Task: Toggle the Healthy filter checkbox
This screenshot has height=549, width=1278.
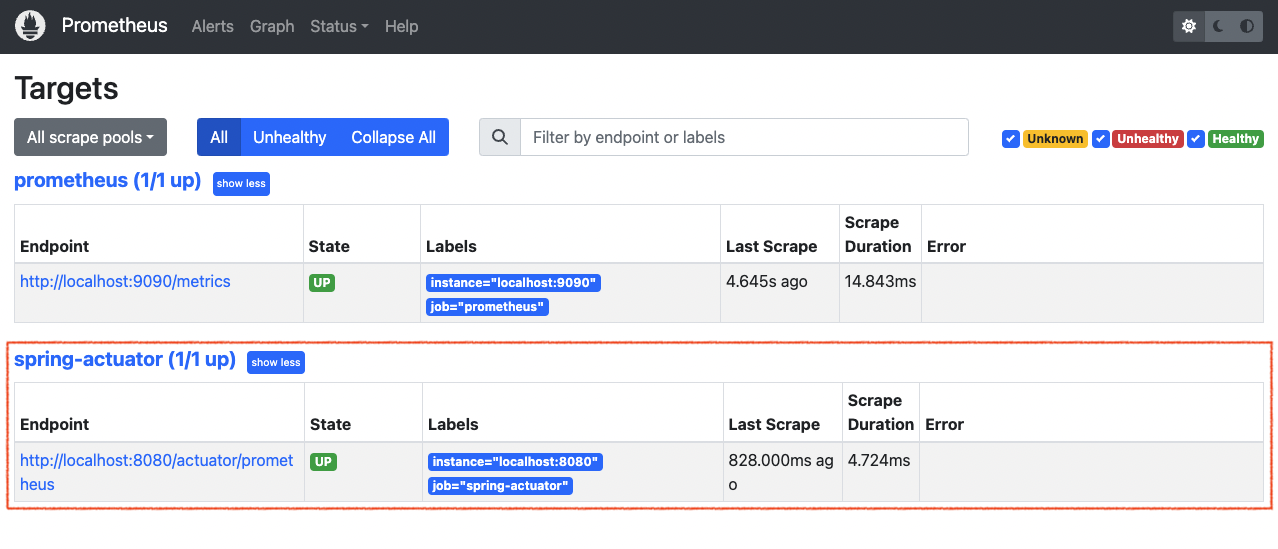Action: [1196, 139]
